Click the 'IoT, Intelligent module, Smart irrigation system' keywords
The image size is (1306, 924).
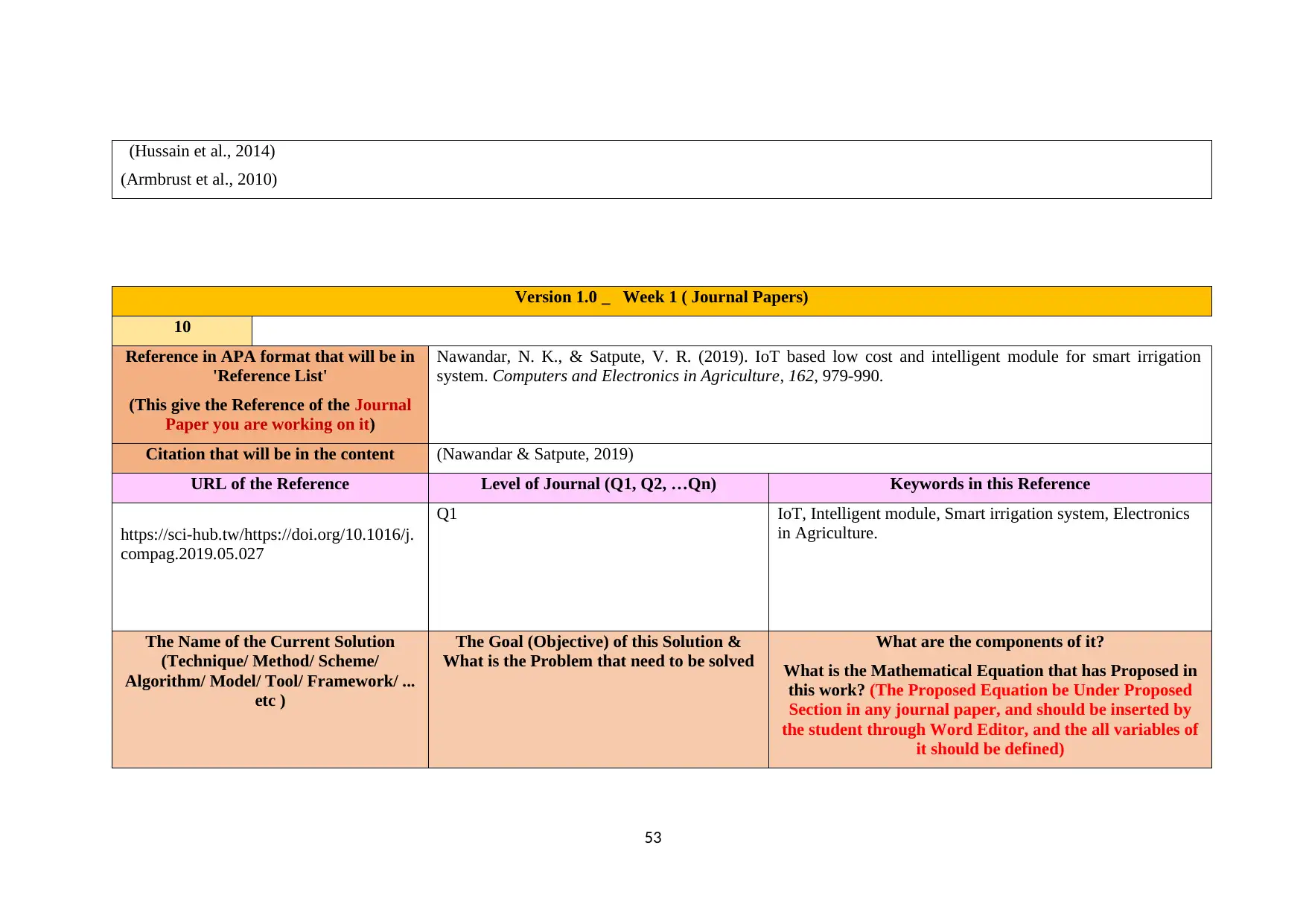[x=984, y=523]
